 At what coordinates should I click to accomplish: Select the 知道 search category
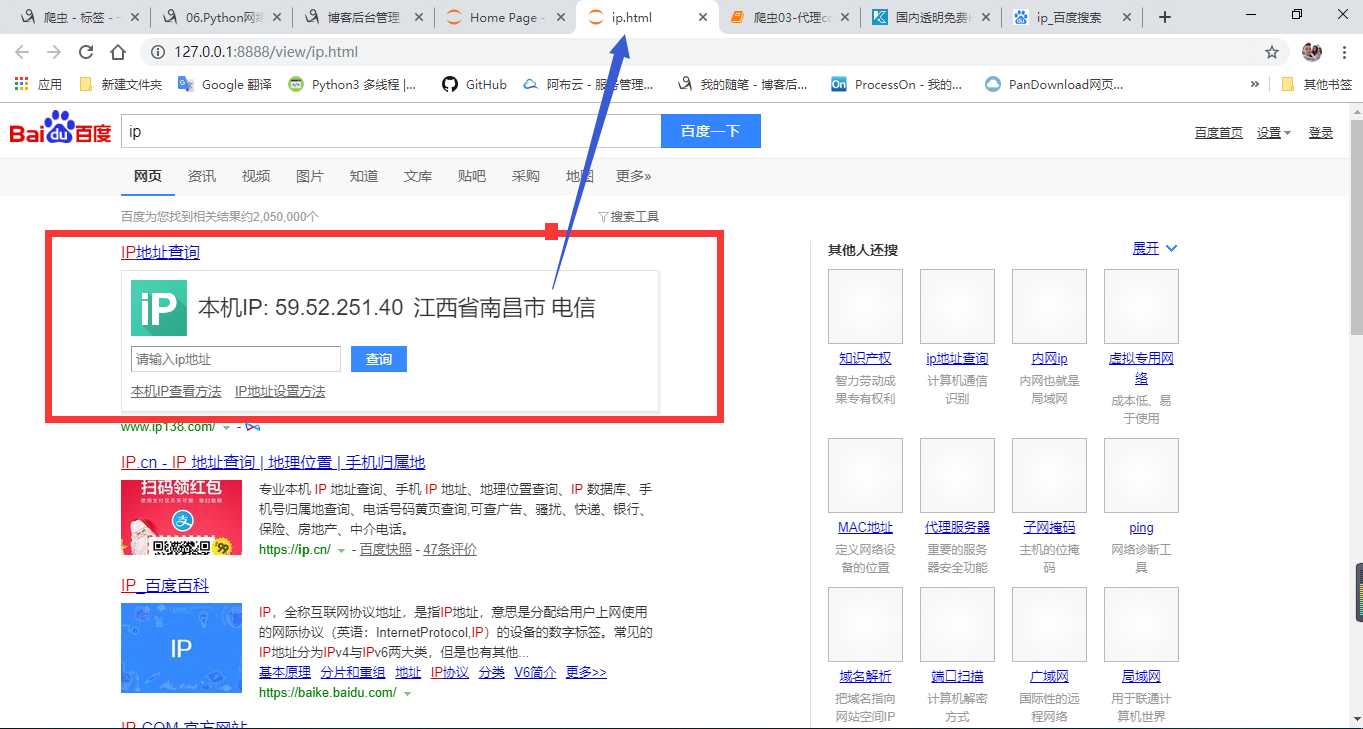pos(364,176)
